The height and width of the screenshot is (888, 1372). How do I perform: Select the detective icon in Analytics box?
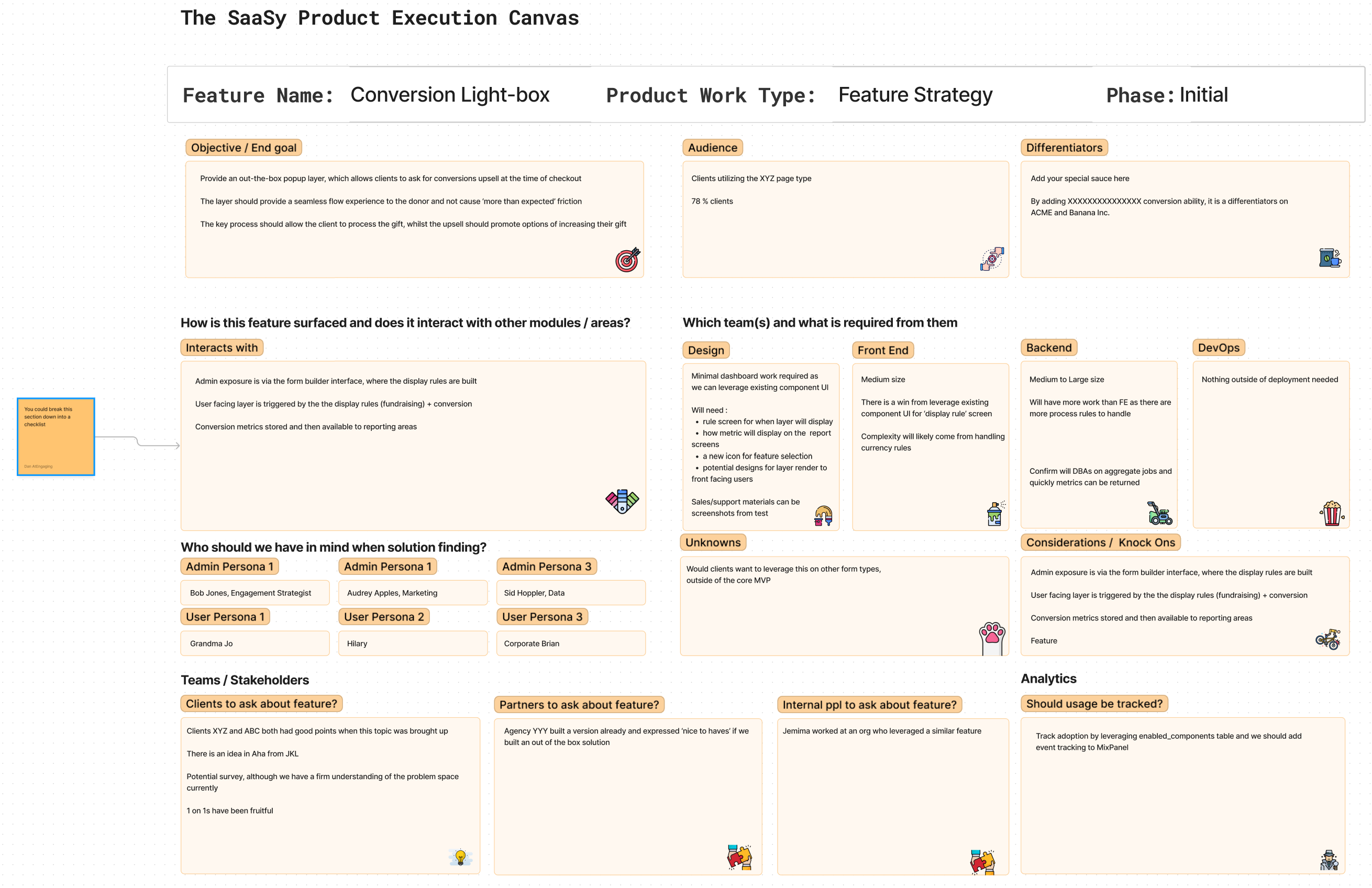click(1330, 860)
